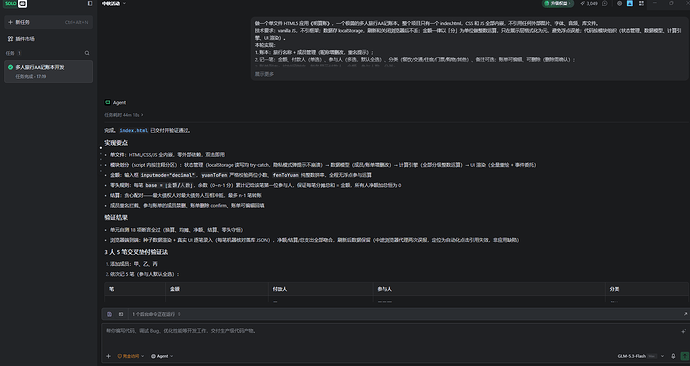Click the first row's 笔 table header

111,289
